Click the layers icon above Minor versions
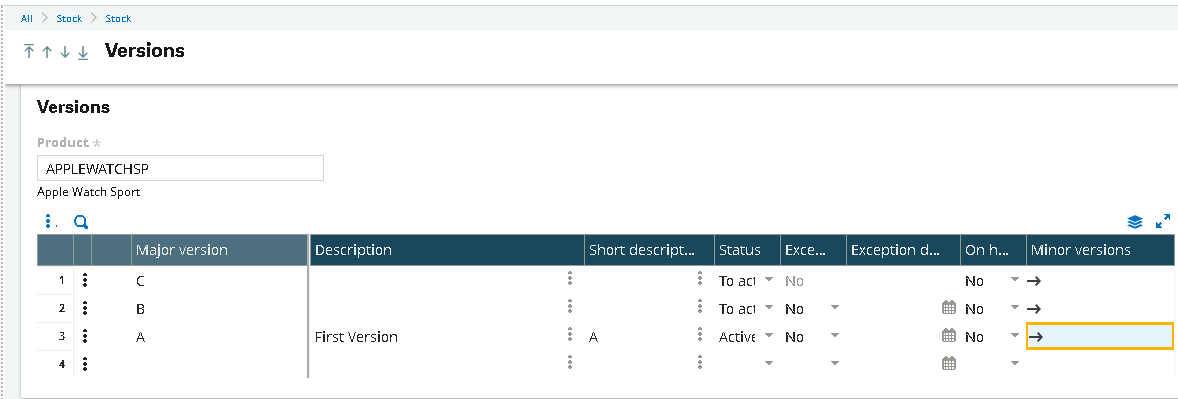Image resolution: width=1178 pixels, height=399 pixels. point(1134,222)
